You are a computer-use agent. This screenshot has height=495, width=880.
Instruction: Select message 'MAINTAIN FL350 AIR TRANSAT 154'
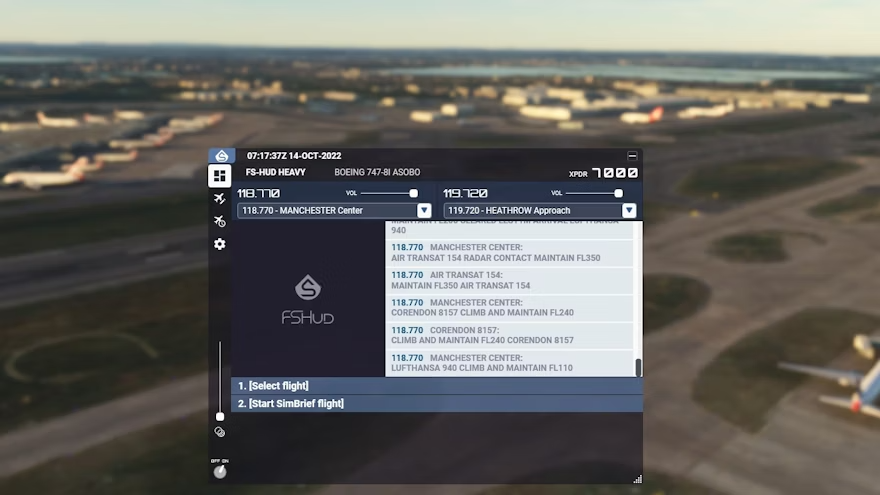[x=510, y=280]
